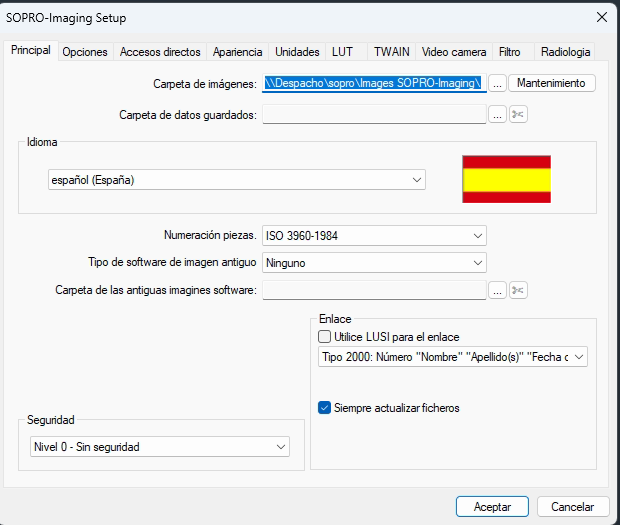This screenshot has height=525, width=620.
Task: Switch to the TWAIN tab
Action: tap(391, 52)
